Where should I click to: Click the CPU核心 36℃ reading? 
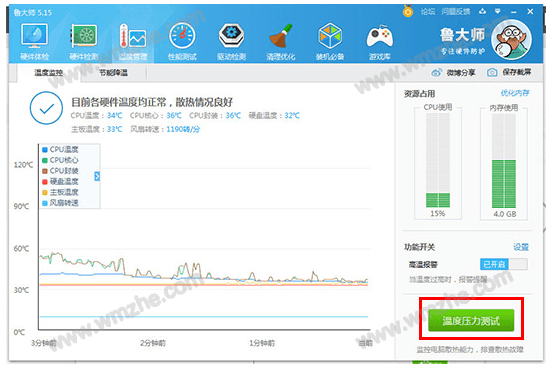coord(155,116)
